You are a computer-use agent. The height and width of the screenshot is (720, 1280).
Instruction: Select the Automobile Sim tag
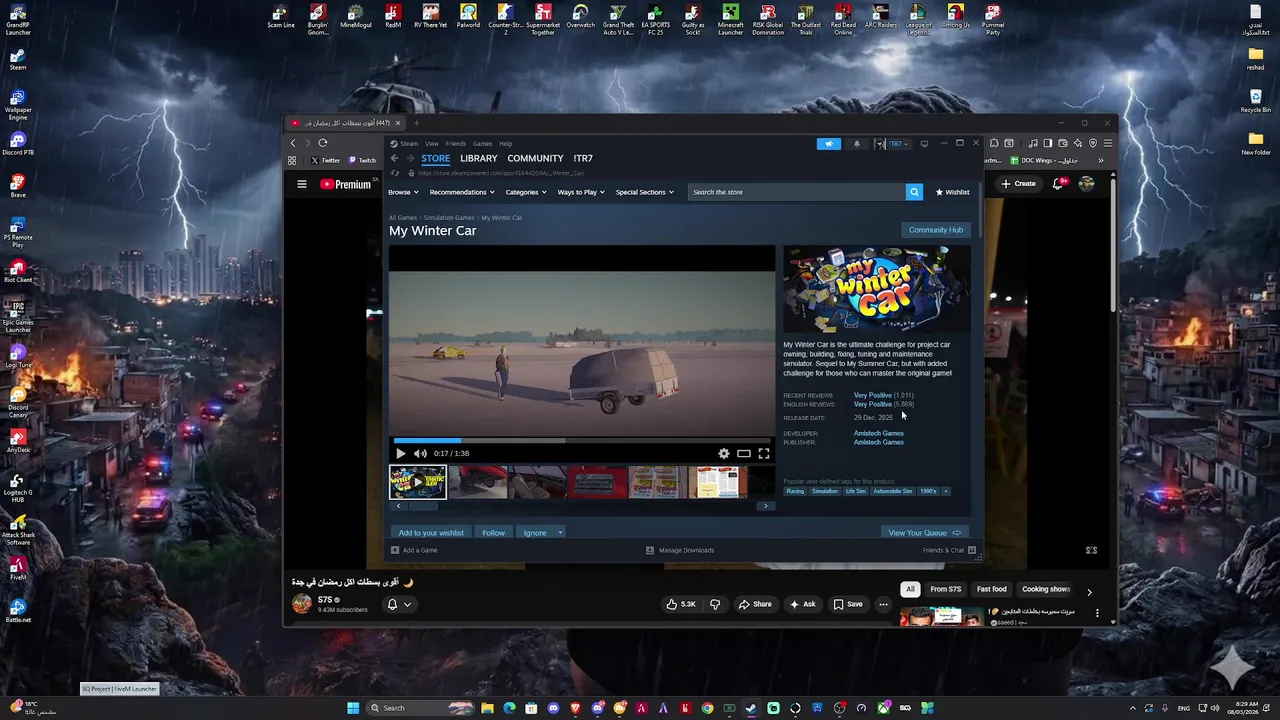pos(893,491)
